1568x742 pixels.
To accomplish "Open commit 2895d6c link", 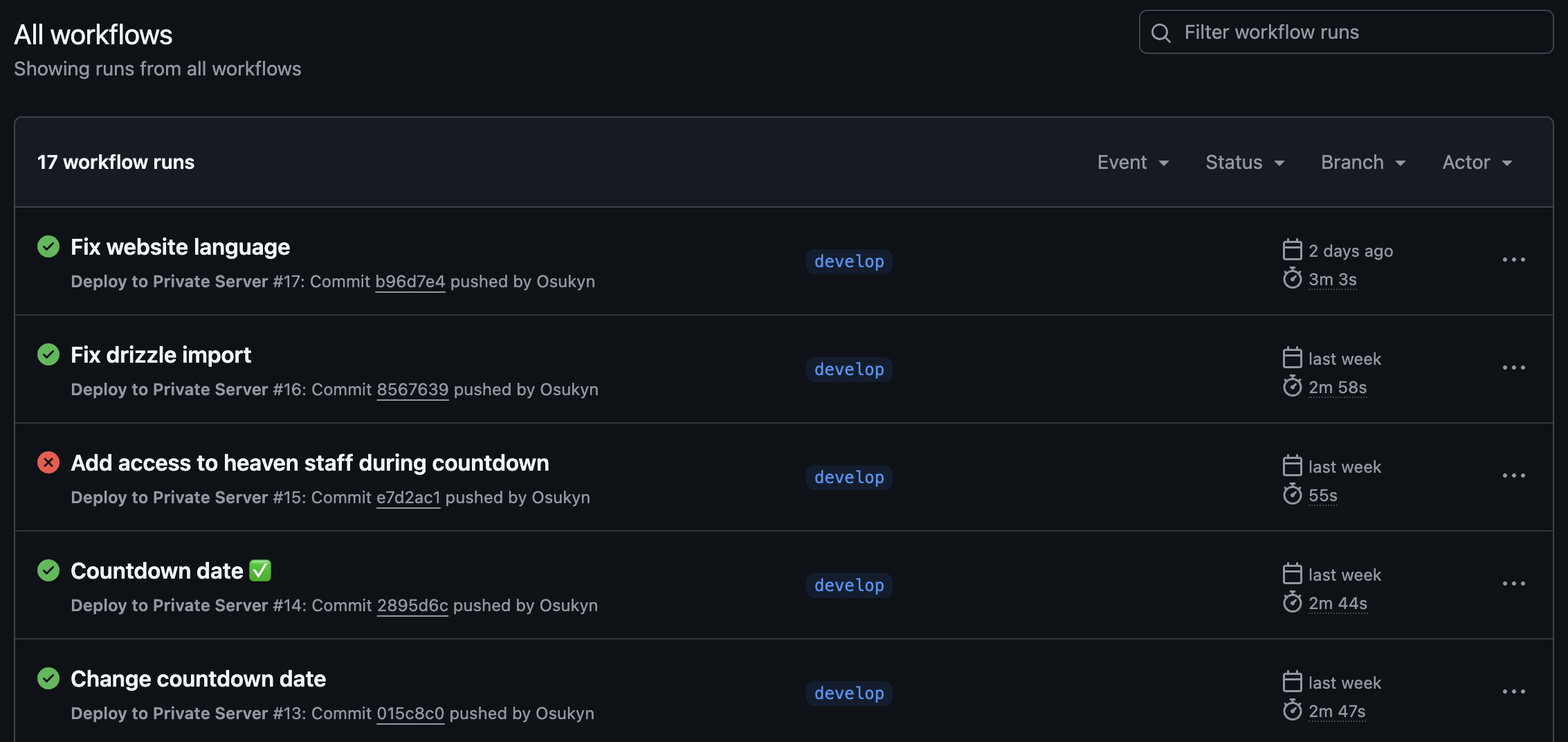I will [412, 606].
